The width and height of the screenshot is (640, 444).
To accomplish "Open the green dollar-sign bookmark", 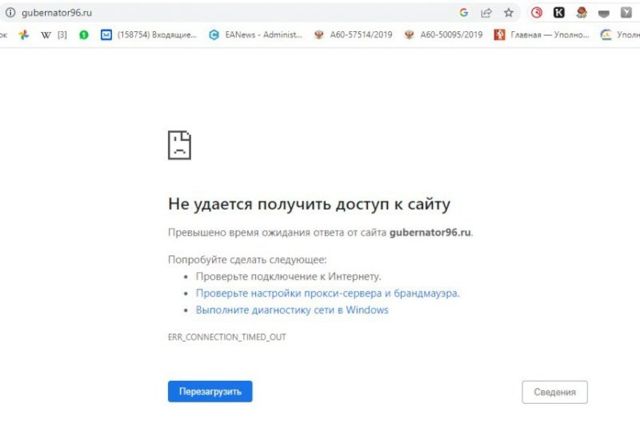I will click(83, 35).
